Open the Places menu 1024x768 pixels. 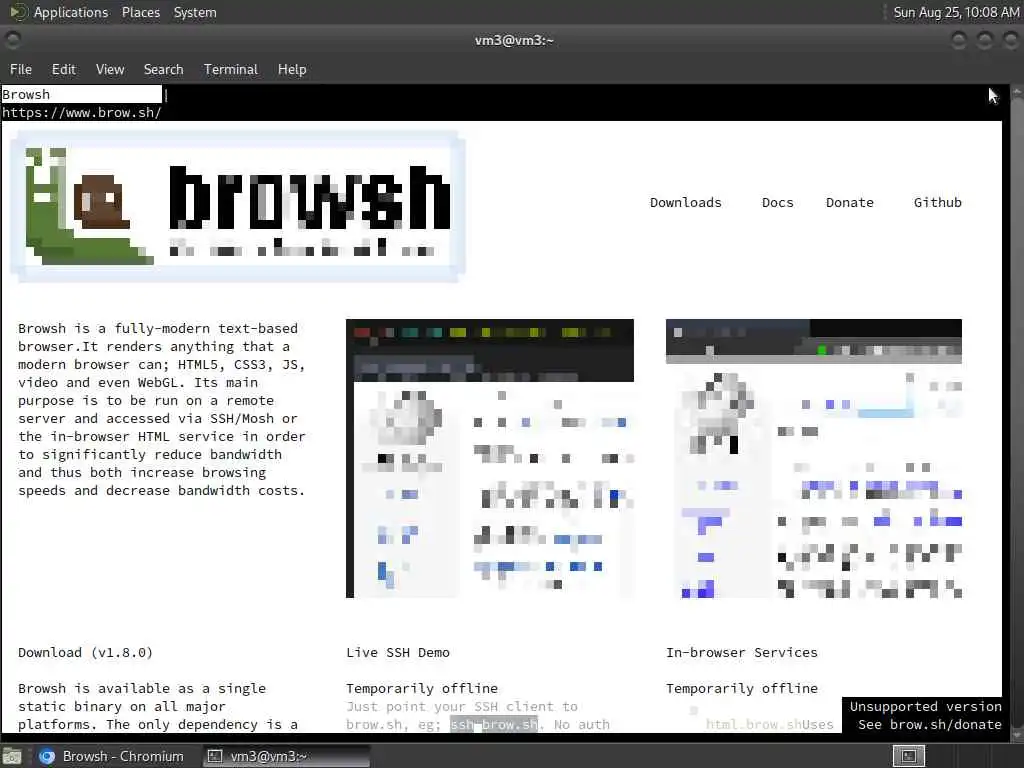(140, 12)
